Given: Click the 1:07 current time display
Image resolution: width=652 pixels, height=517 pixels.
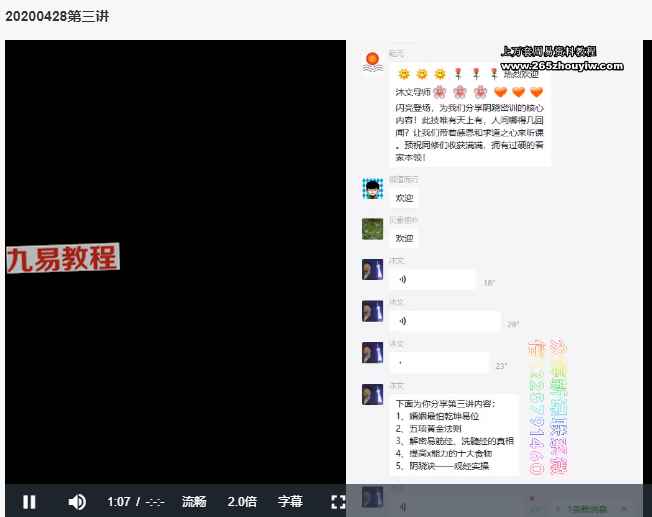Looking at the screenshot, I should tap(119, 501).
